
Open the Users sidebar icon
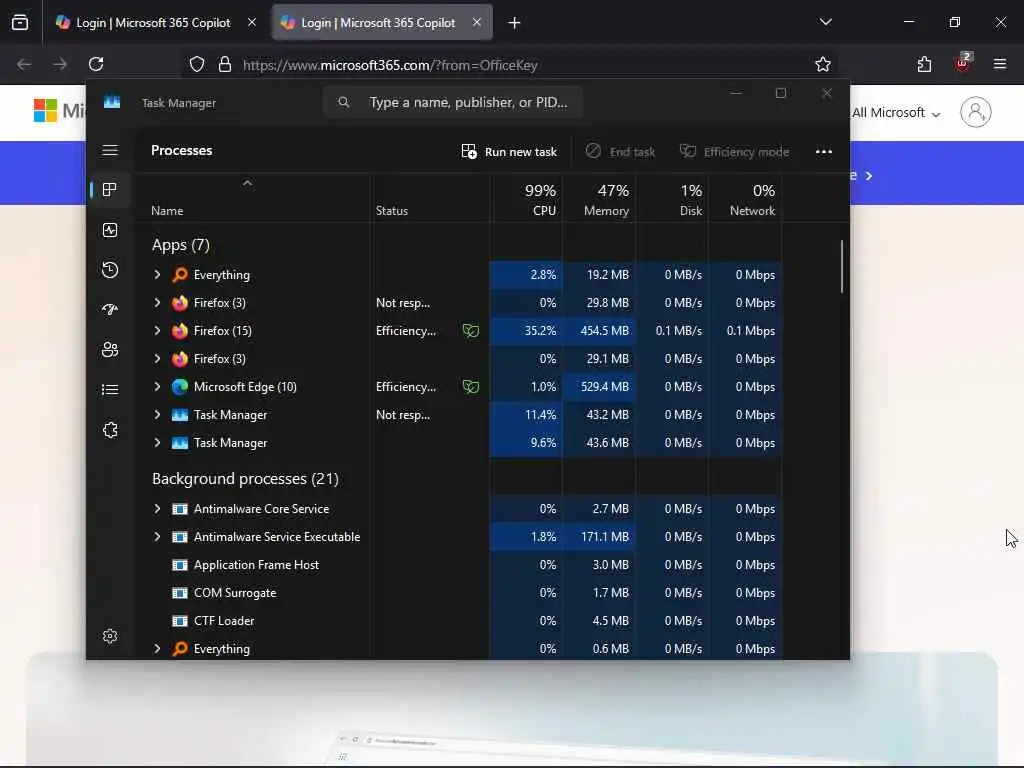(x=110, y=349)
